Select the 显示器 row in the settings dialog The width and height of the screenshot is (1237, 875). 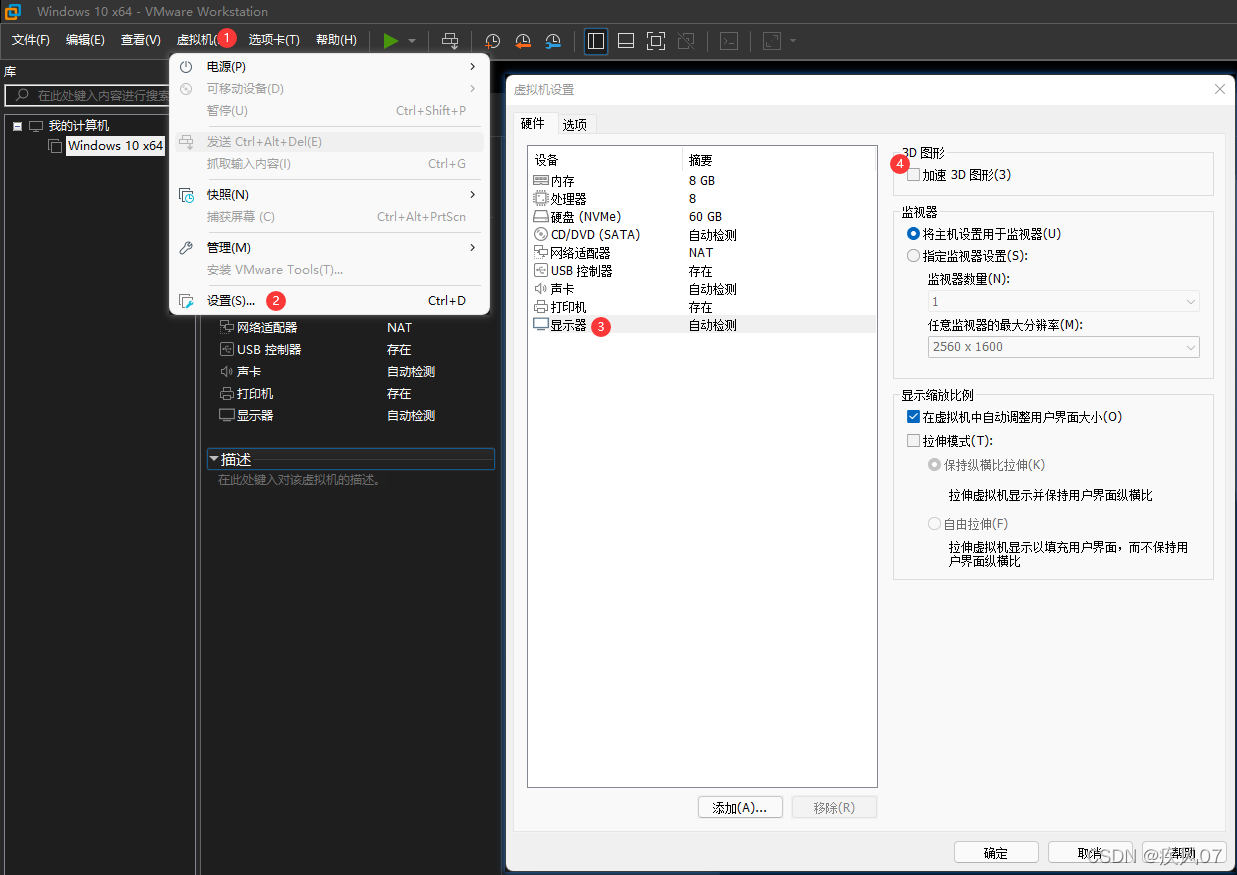(x=702, y=325)
